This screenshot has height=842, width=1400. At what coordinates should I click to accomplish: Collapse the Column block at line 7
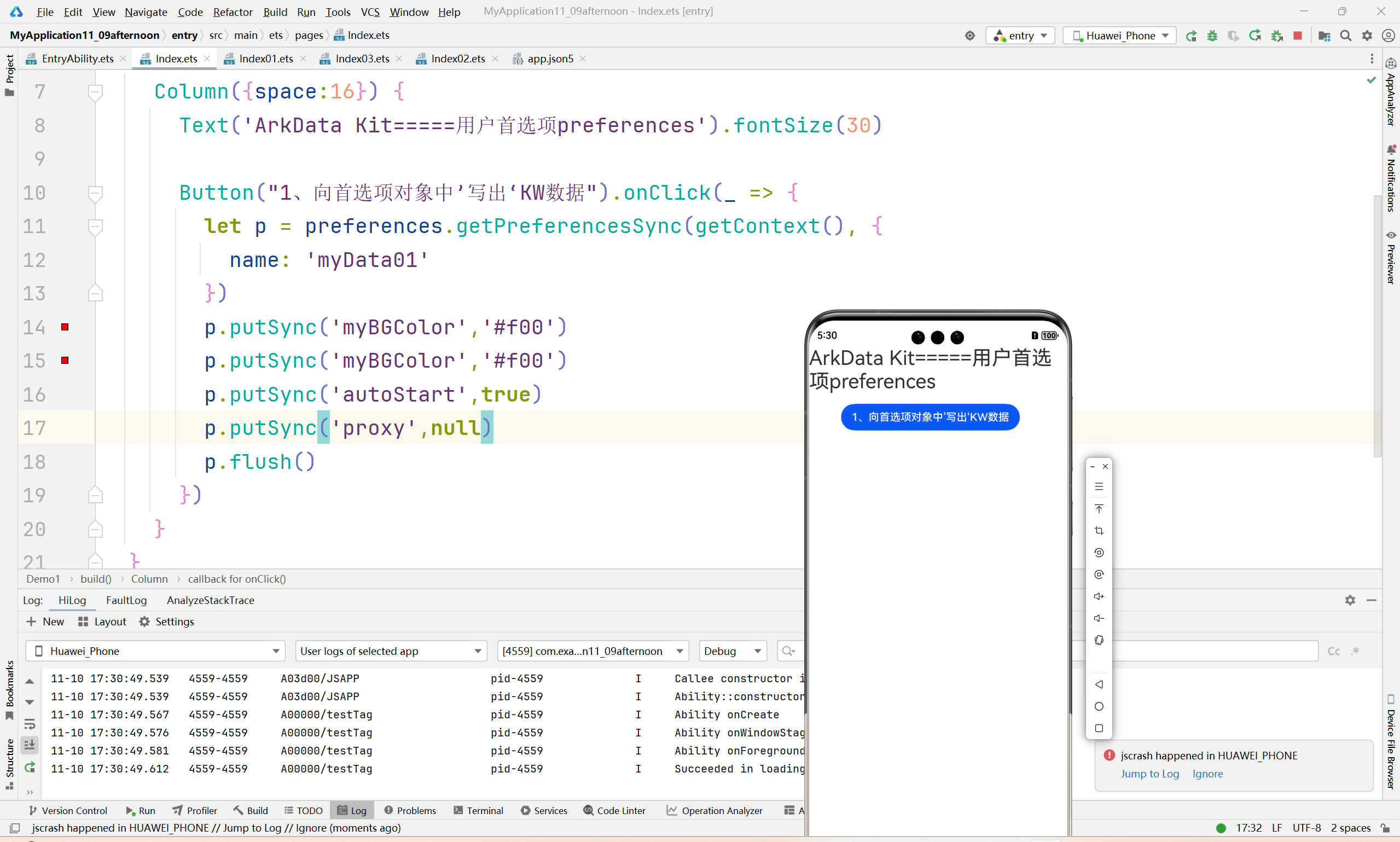tap(95, 92)
